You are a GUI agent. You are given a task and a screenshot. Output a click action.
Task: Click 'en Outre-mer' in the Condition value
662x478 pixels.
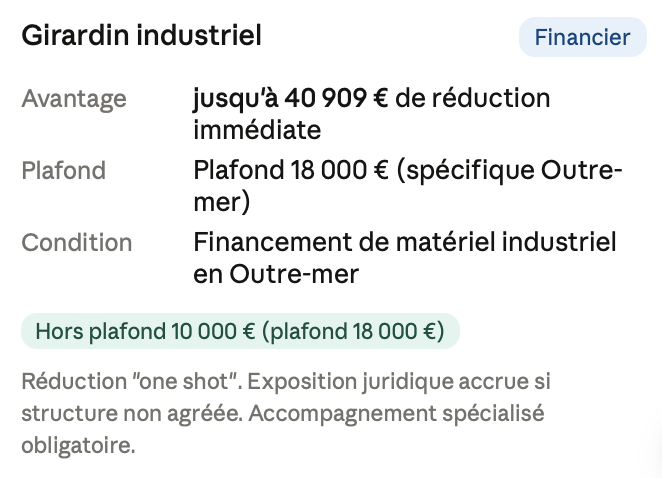coord(276,274)
